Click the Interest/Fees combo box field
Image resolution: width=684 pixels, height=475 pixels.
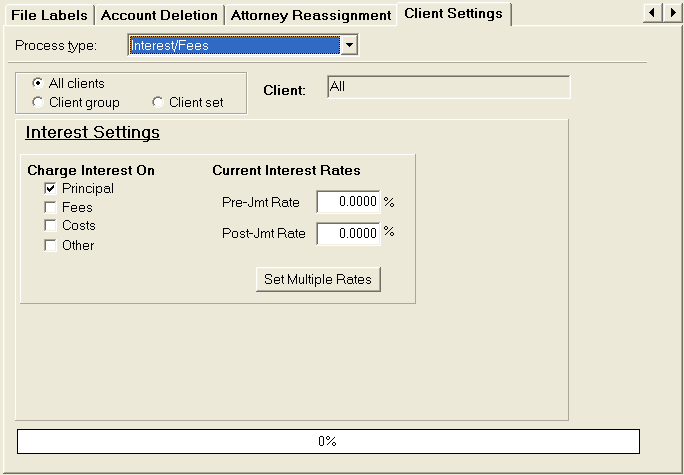[x=234, y=45]
